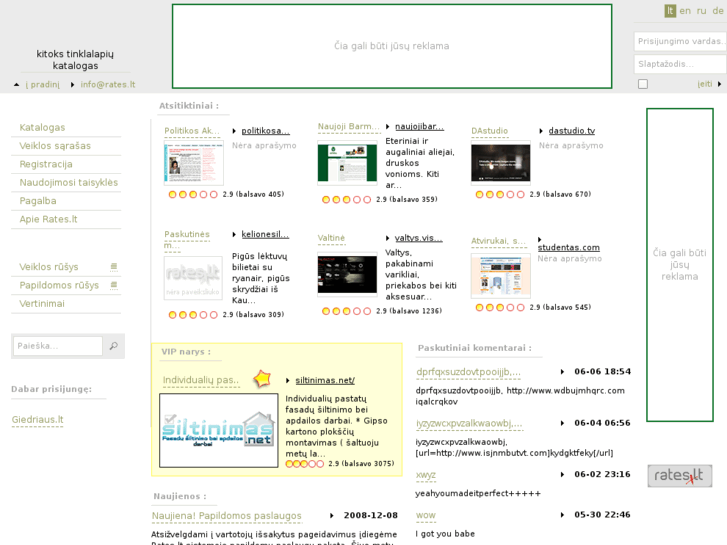The width and height of the screenshot is (727, 545).
Task: Expand the Veiklos rūšys menu
Action: (49, 267)
